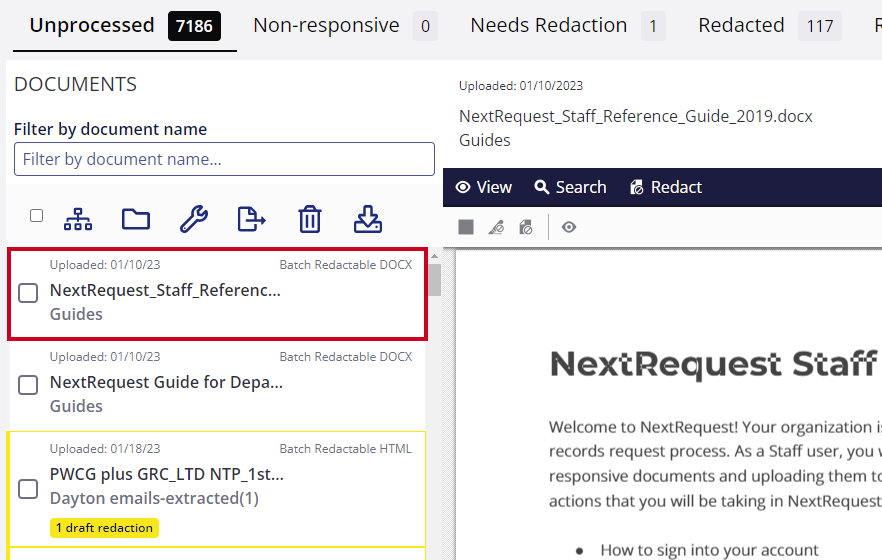Click the NextRequest_Staff_Reference_Guide_2019.docx title
Image resolution: width=882 pixels, height=560 pixels.
coord(636,116)
